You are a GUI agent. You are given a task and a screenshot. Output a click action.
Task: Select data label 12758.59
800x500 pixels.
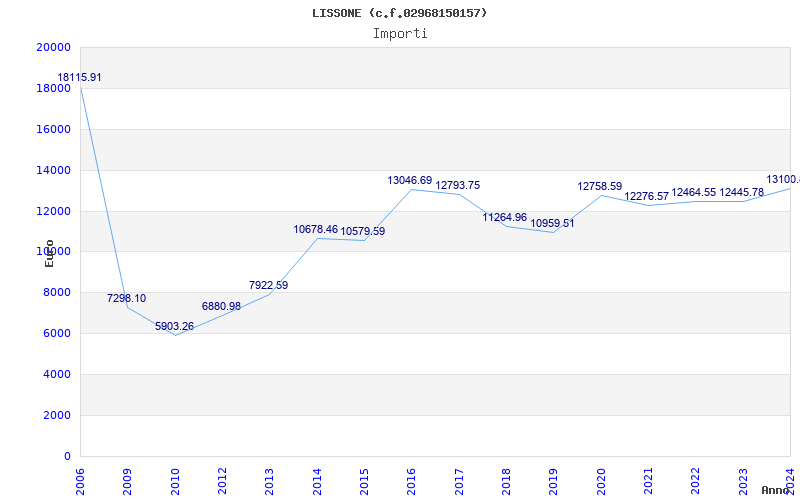pyautogui.click(x=599, y=187)
